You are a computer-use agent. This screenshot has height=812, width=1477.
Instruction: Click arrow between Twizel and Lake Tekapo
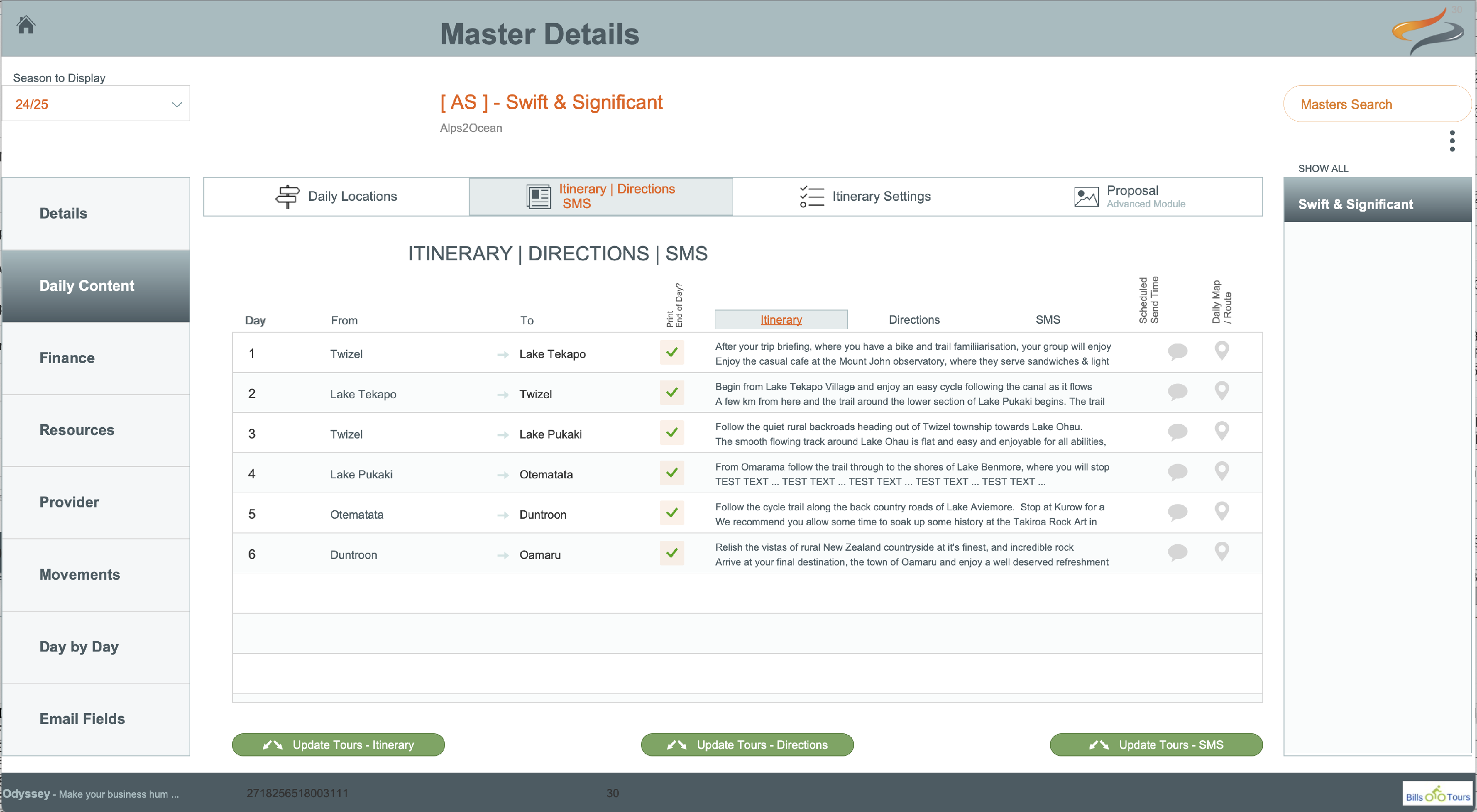coord(503,355)
